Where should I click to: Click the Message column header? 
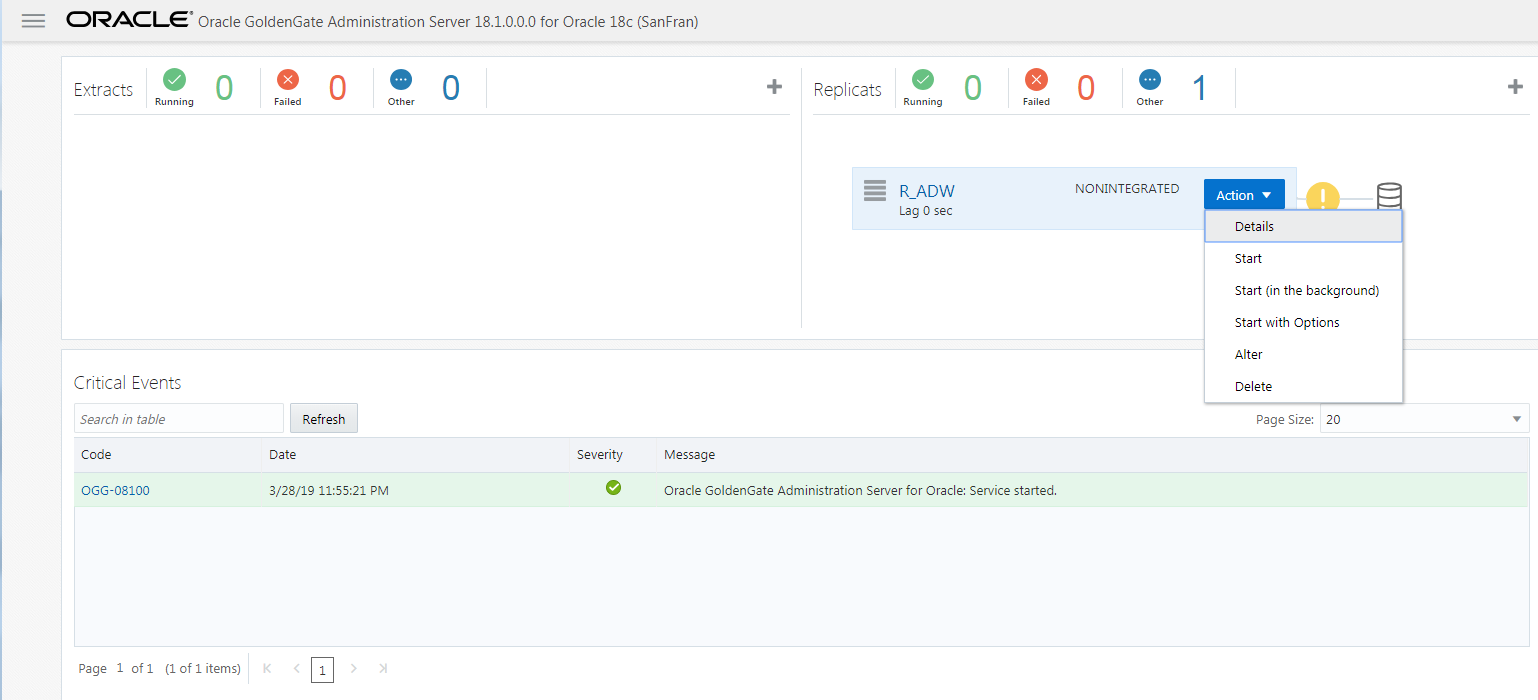[1092, 454]
